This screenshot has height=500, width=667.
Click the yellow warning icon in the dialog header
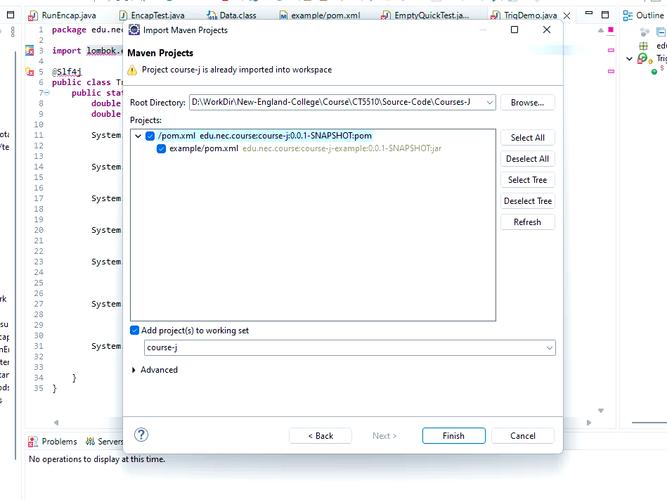click(133, 71)
